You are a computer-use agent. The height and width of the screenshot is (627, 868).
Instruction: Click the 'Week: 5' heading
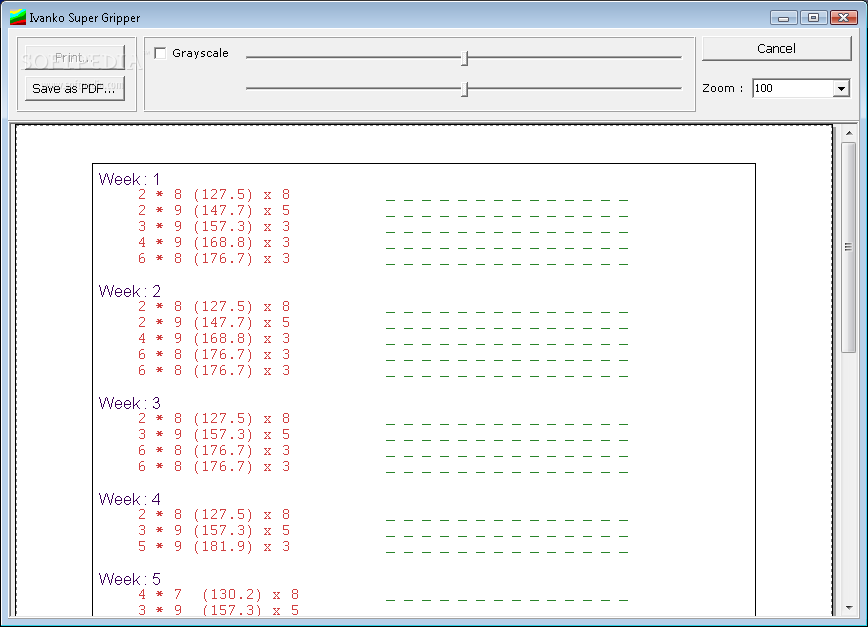tap(130, 579)
